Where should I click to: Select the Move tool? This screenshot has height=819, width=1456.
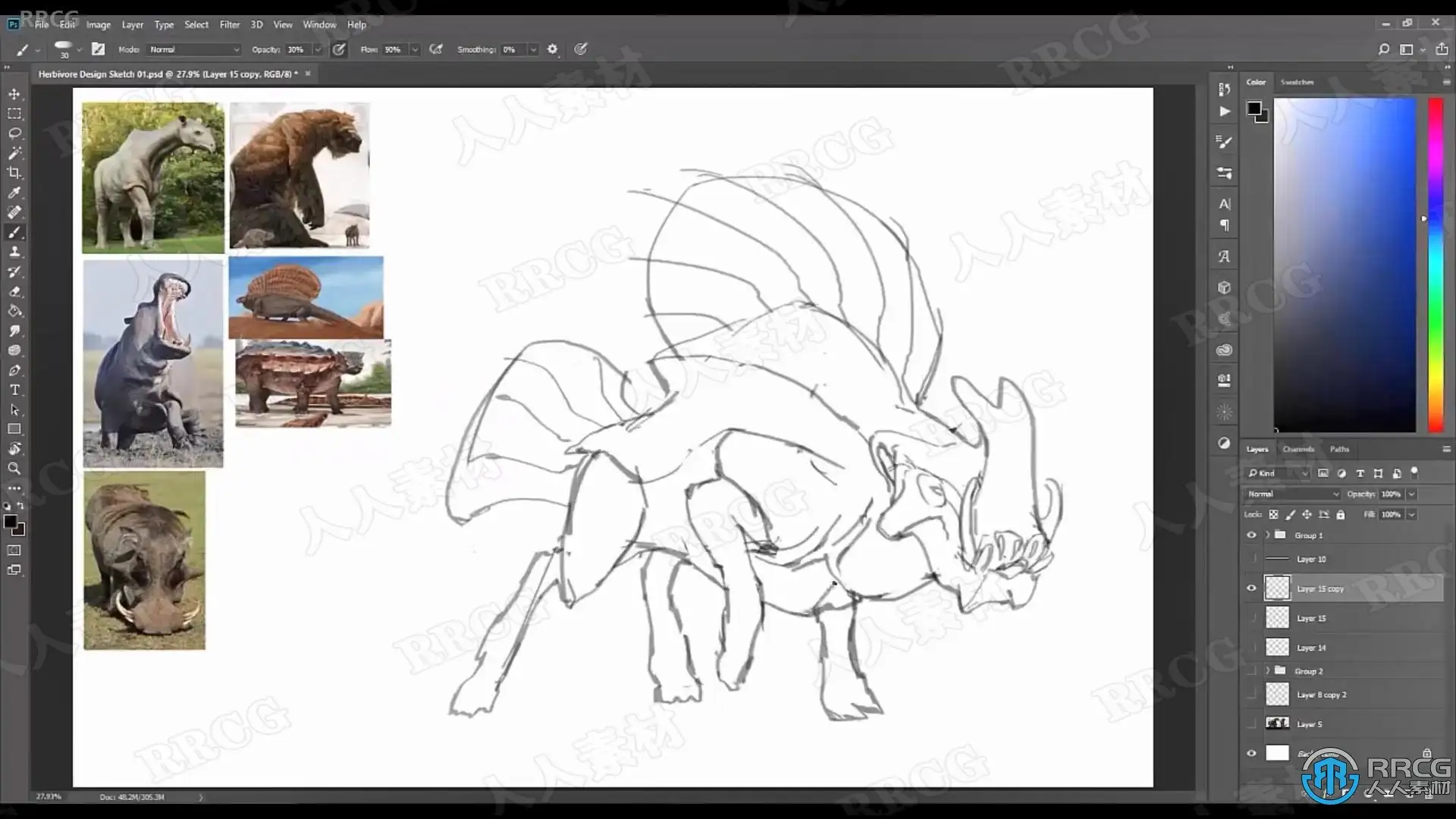pyautogui.click(x=14, y=94)
